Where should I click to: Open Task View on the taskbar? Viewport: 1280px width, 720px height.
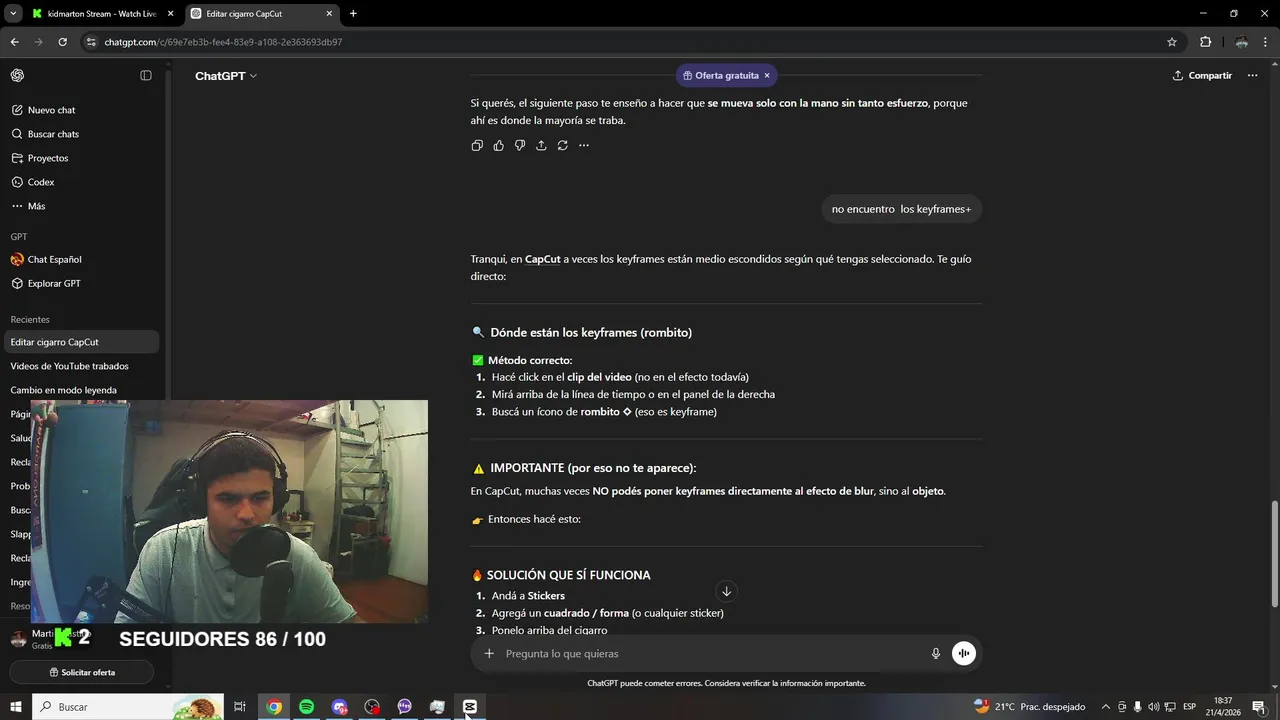240,707
